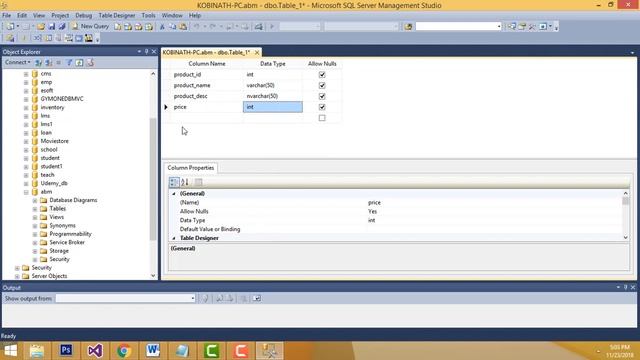This screenshot has width=640, height=360.
Task: Open Visual Studio from the taskbar
Action: click(95, 351)
